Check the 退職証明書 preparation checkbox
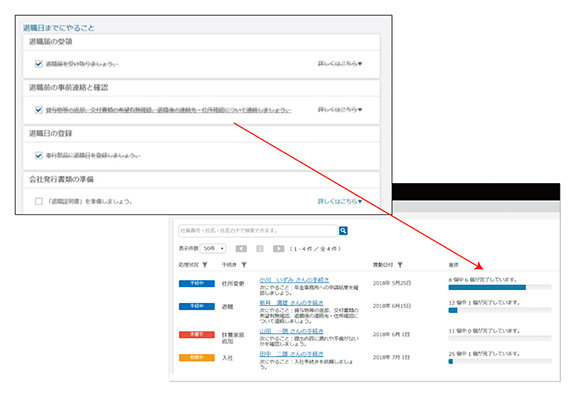Screen dimensions: 575x396 click(x=39, y=201)
